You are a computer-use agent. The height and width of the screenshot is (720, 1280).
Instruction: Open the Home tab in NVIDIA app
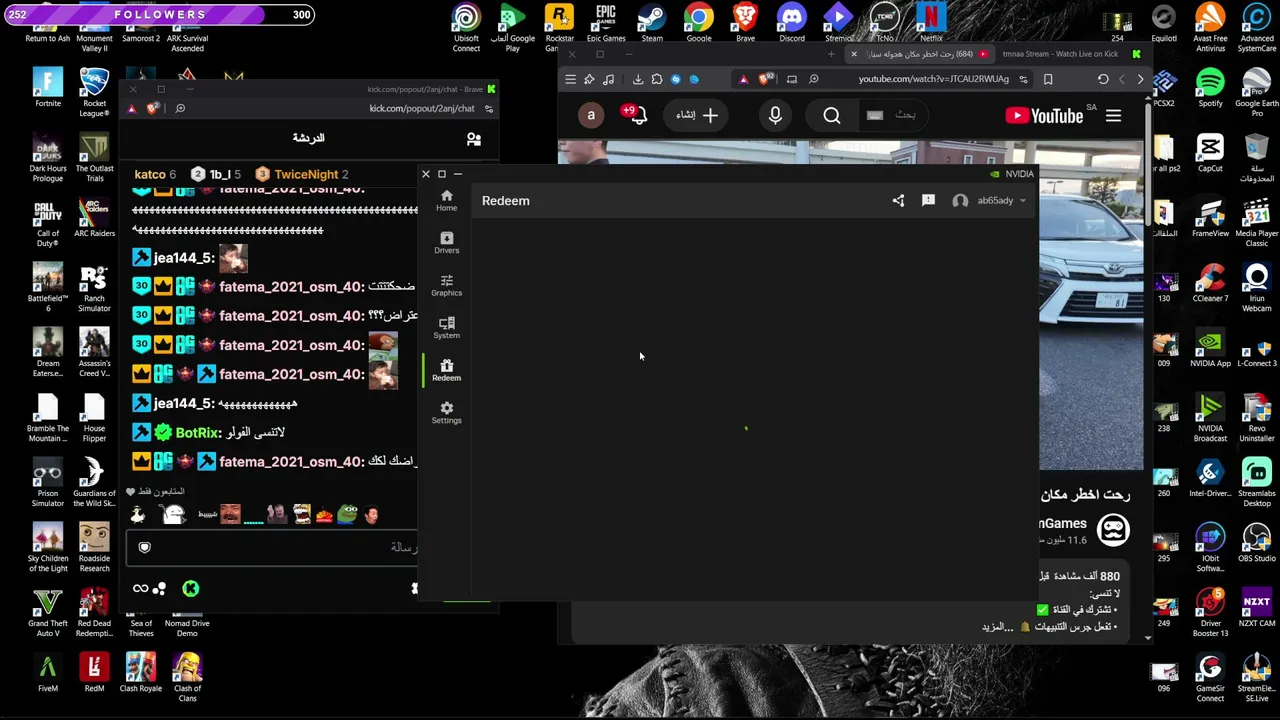tap(446, 200)
